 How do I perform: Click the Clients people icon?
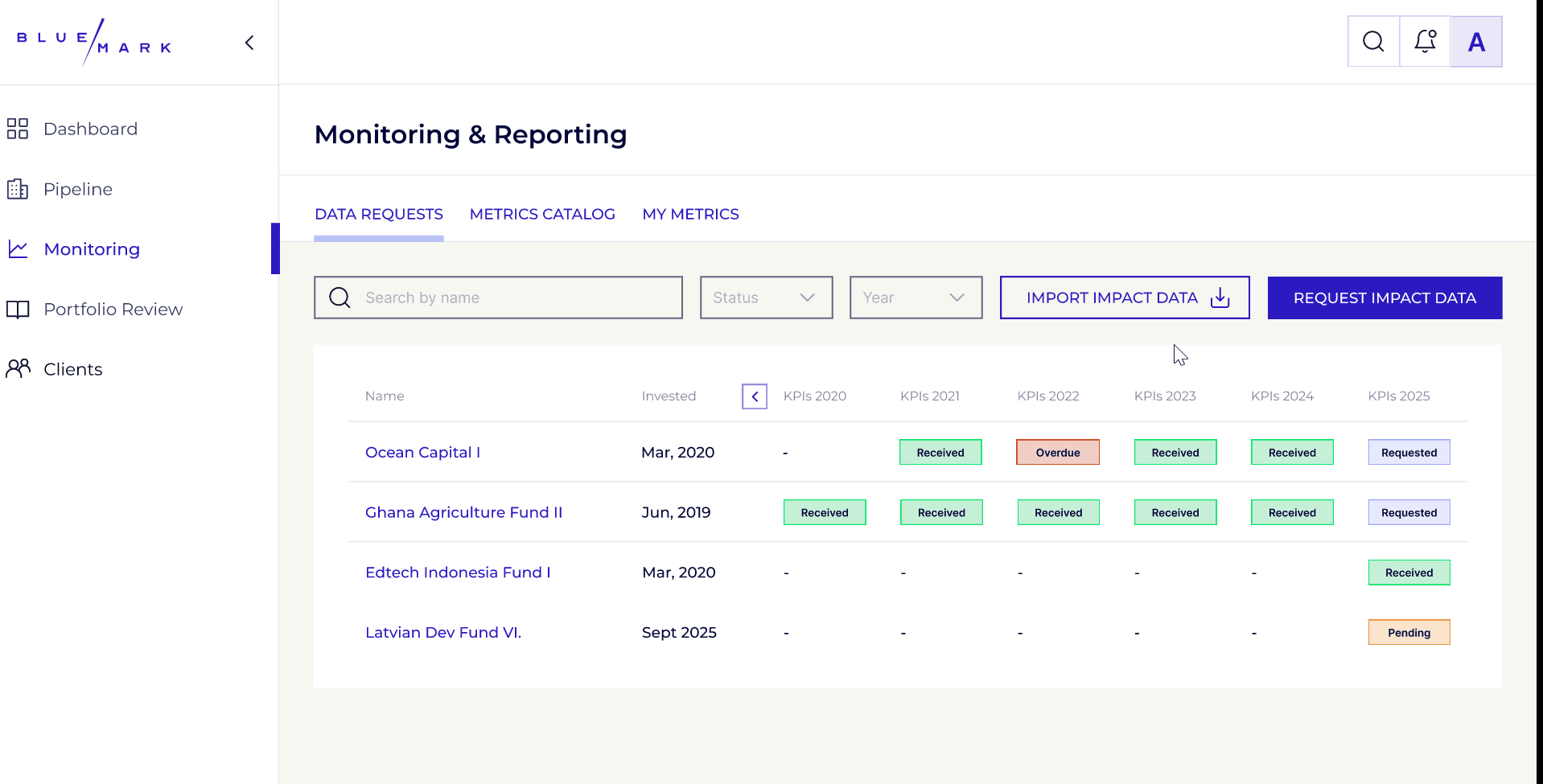[x=18, y=369]
